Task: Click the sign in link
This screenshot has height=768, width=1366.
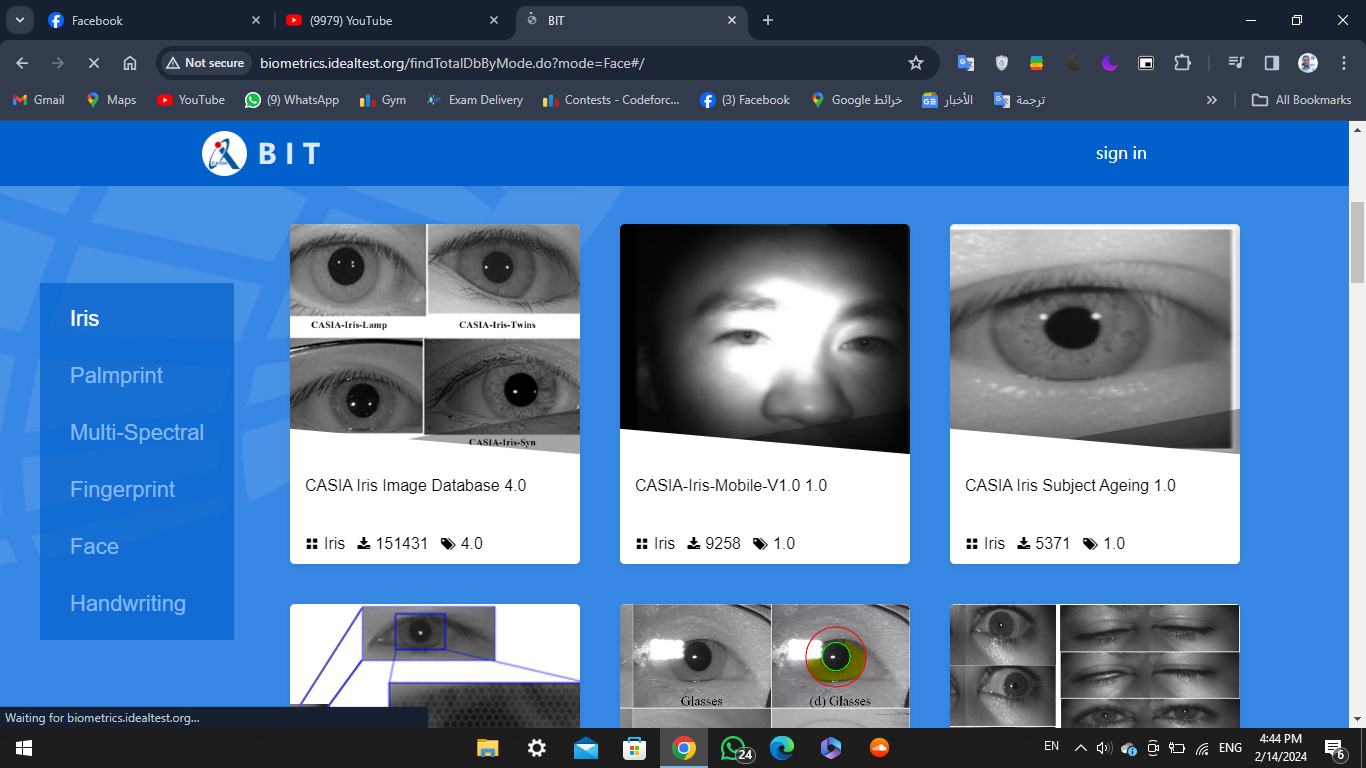Action: pyautogui.click(x=1121, y=153)
